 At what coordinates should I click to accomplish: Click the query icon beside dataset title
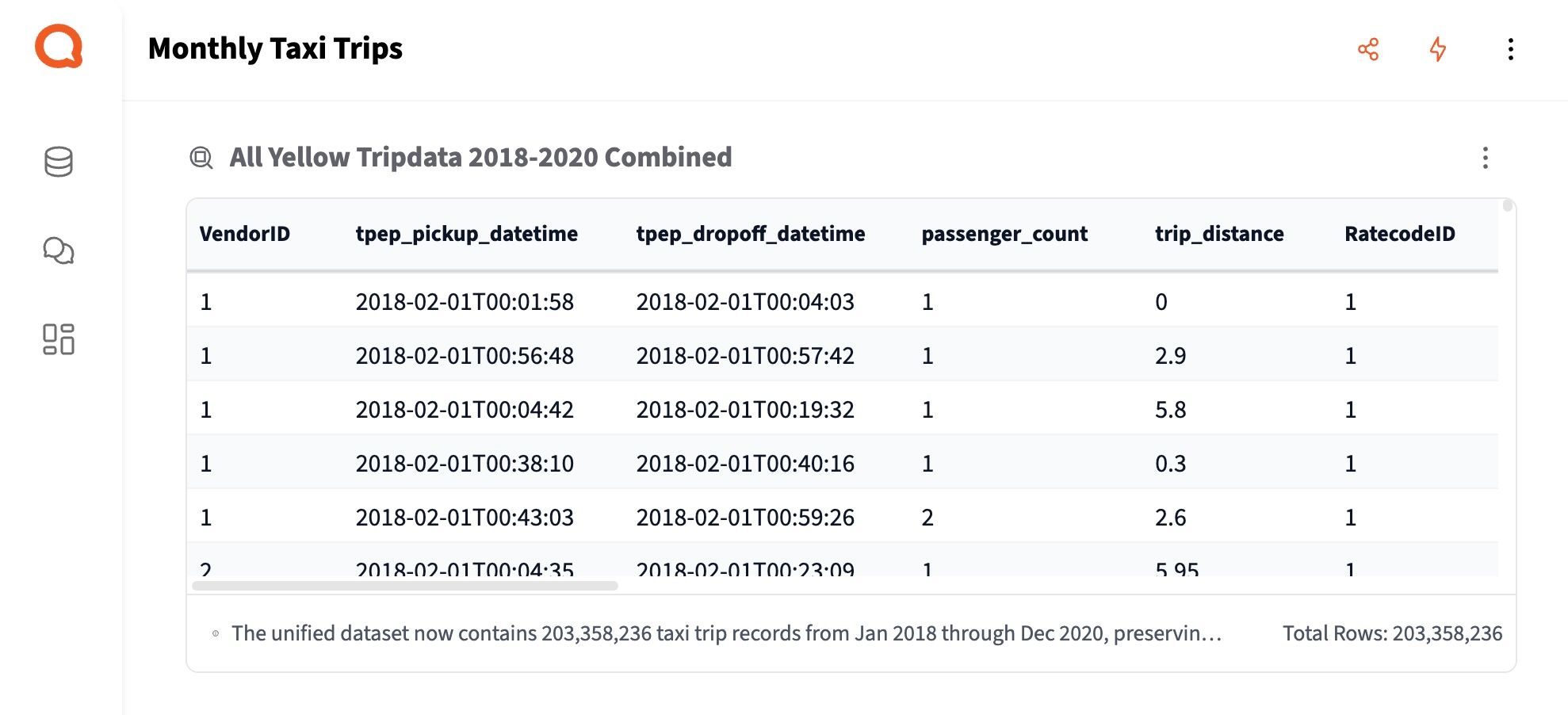click(201, 158)
